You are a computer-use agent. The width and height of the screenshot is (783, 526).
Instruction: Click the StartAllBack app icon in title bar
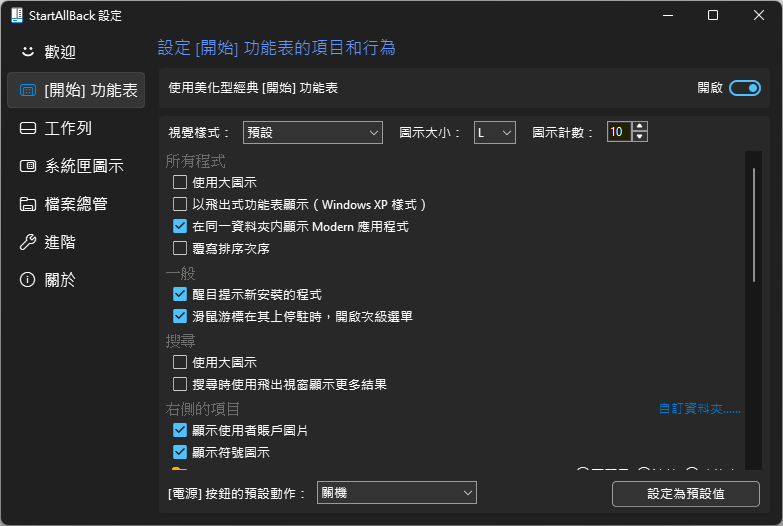tap(17, 15)
